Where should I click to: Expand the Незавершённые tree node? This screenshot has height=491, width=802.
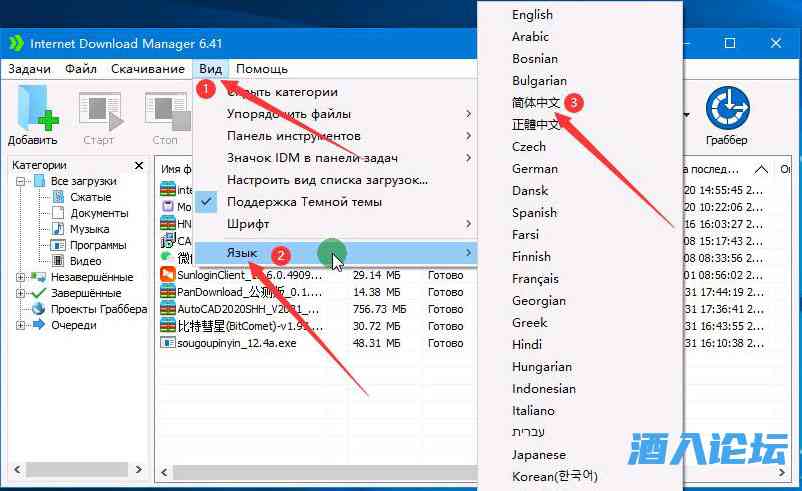point(20,277)
